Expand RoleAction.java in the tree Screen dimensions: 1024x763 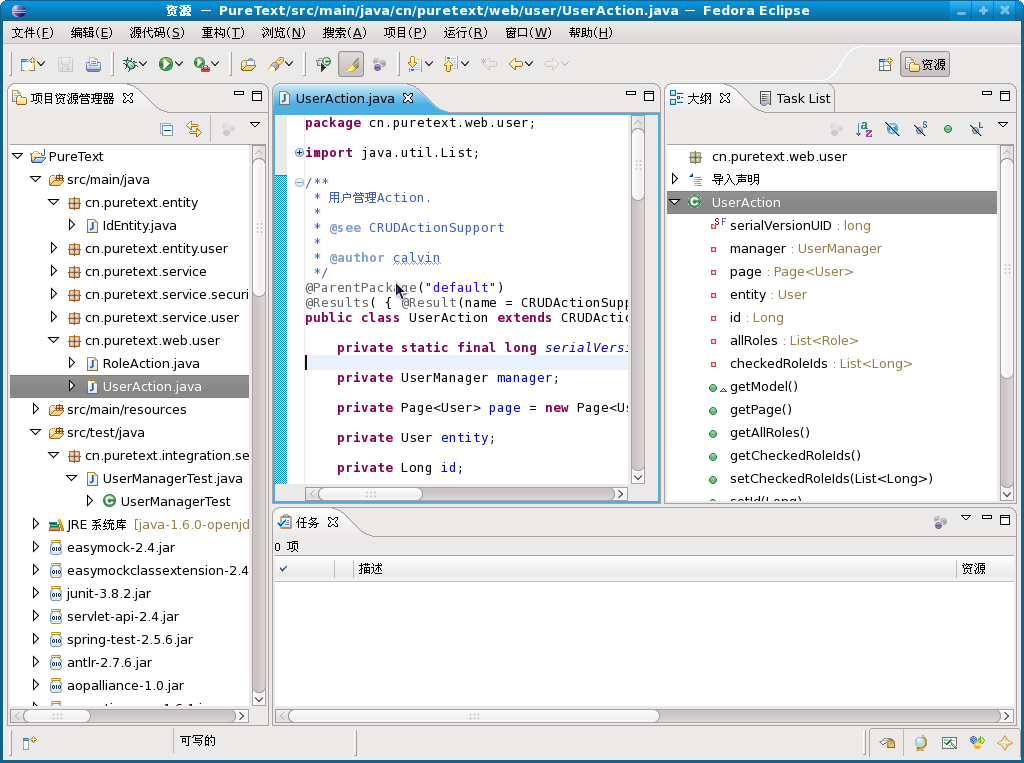point(72,363)
